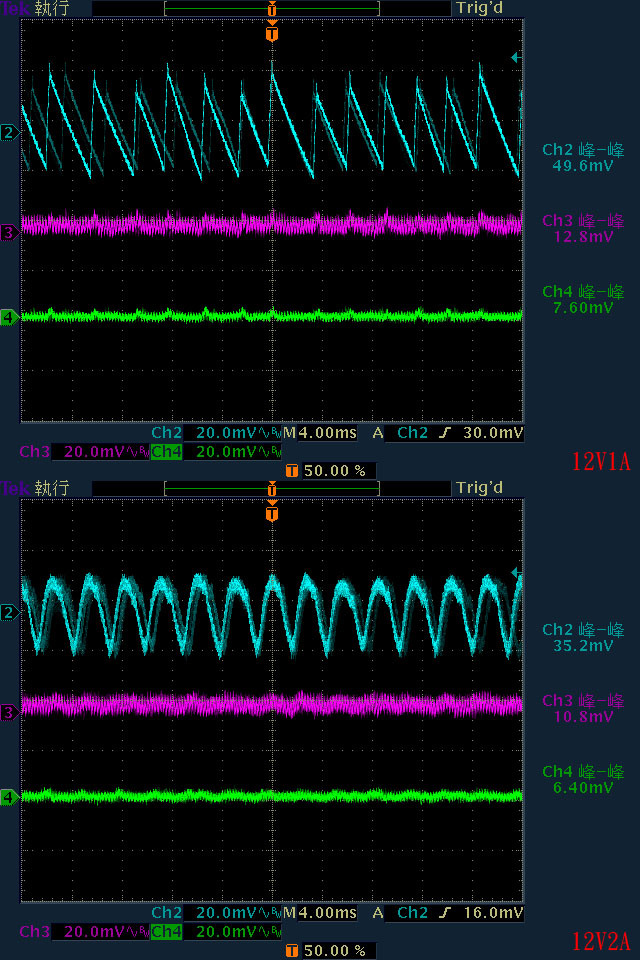Click the M 4.00ms timebase readout under 12V2A
The image size is (640, 960).
(x=320, y=913)
